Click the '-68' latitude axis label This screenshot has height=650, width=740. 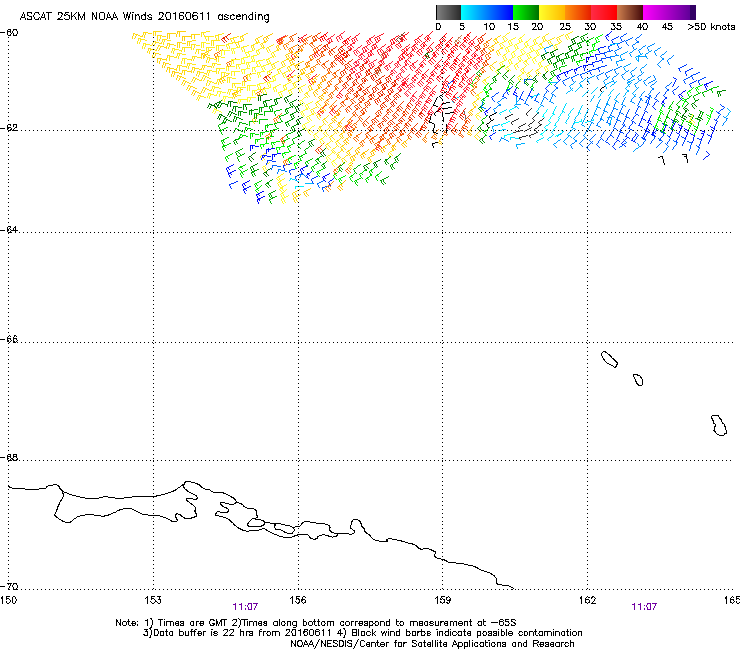[9, 458]
